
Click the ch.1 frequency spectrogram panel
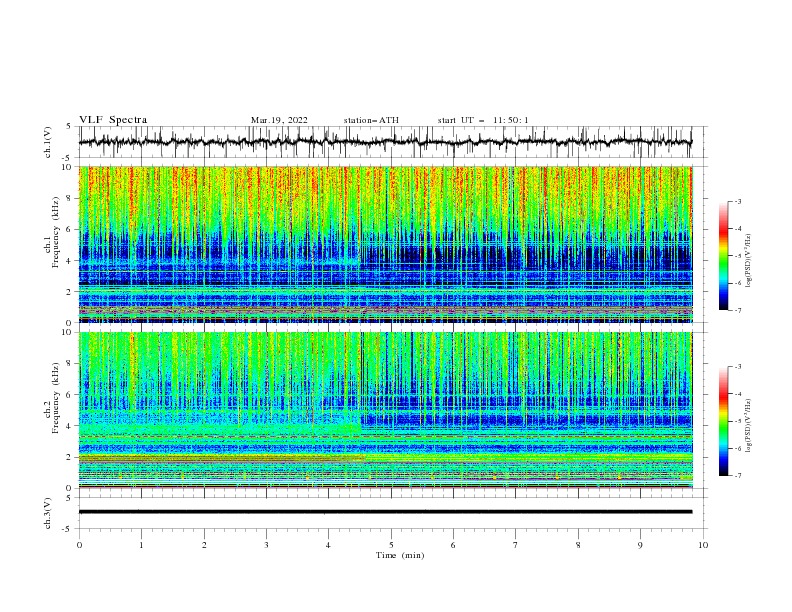[x=386, y=244]
